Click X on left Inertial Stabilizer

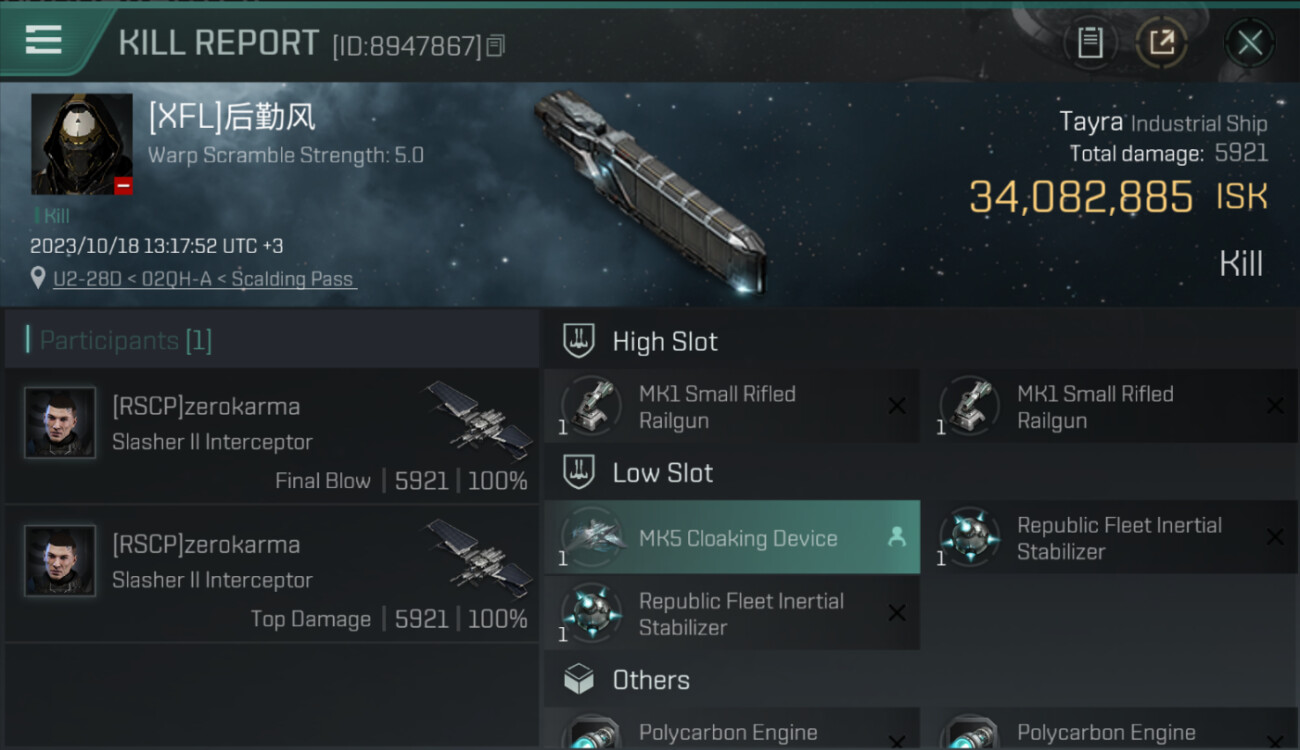point(897,613)
